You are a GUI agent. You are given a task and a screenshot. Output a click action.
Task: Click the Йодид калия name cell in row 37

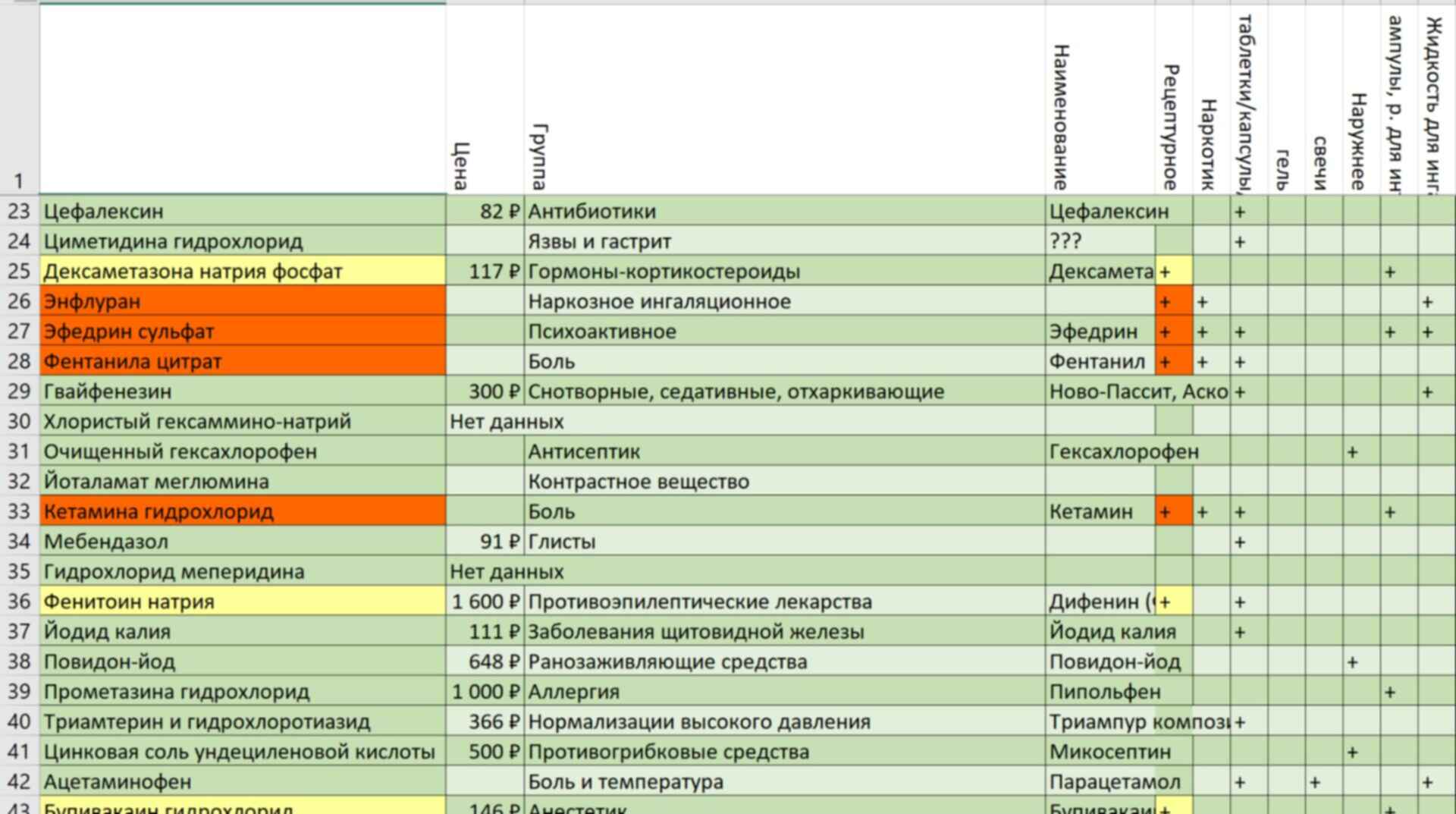tap(243, 631)
